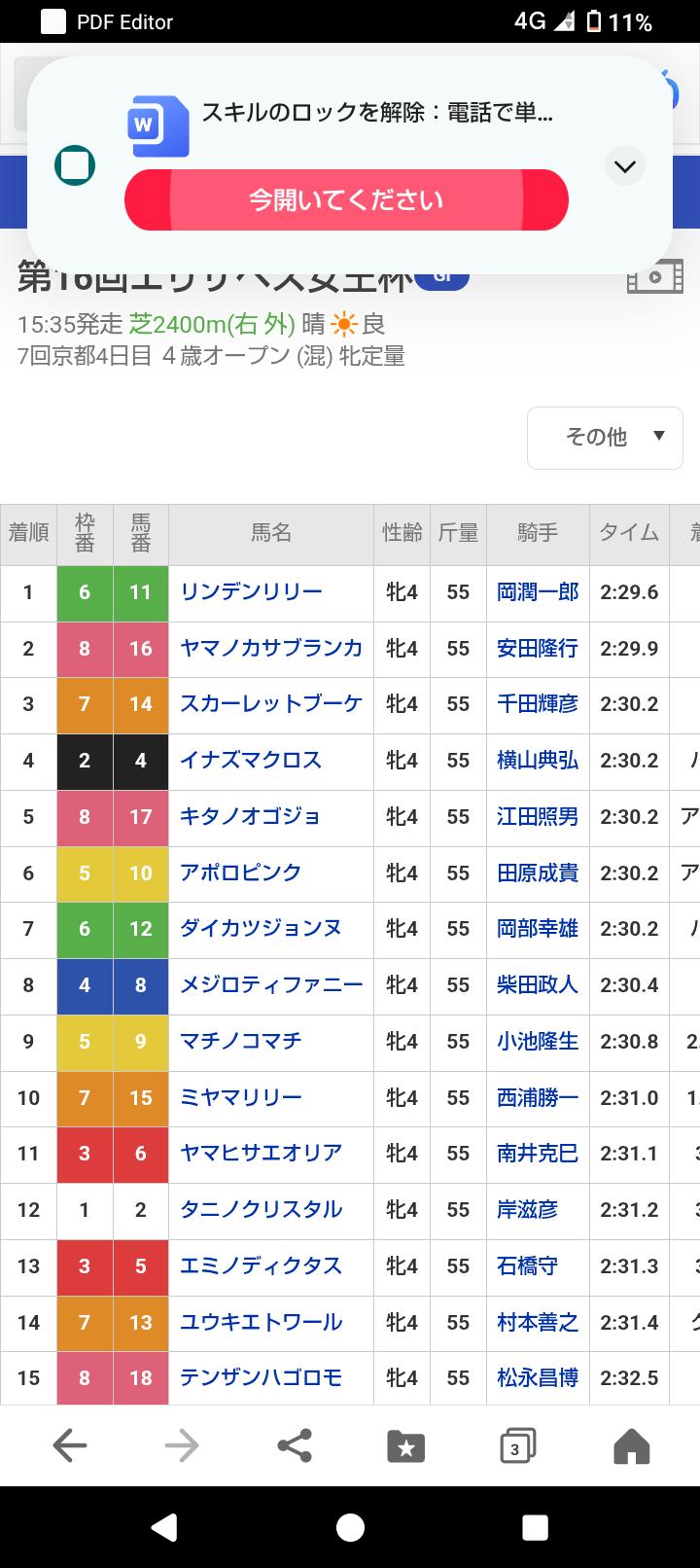Tap the browser back arrow
The height and width of the screenshot is (1568, 700).
[70, 1445]
